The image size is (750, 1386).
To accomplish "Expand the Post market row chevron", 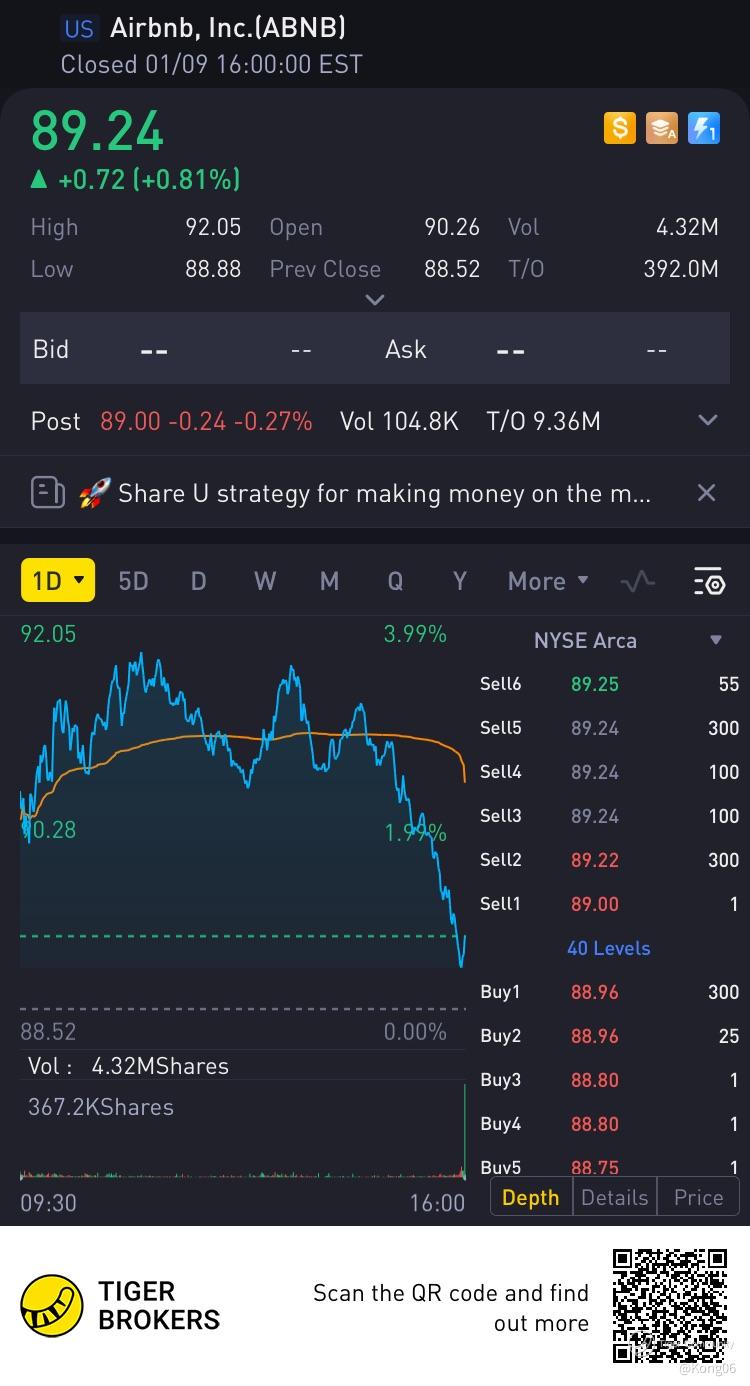I will pos(708,421).
